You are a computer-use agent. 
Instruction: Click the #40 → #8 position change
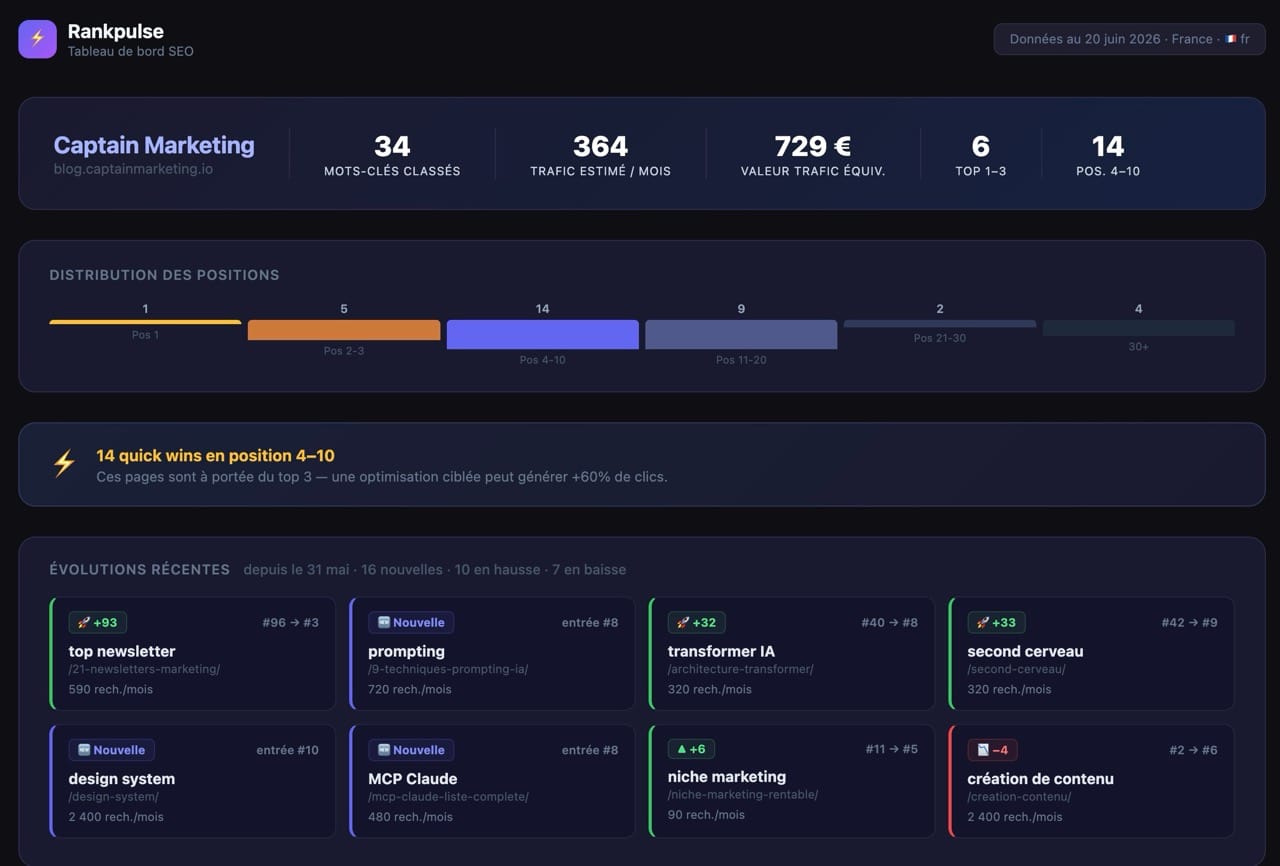tap(890, 622)
